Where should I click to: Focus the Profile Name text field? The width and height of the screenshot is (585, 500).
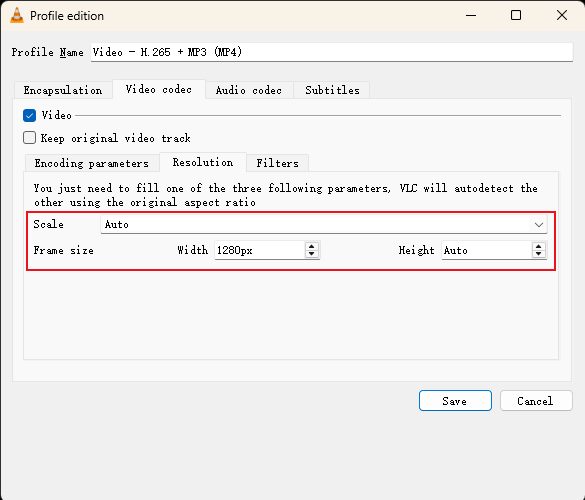332,52
